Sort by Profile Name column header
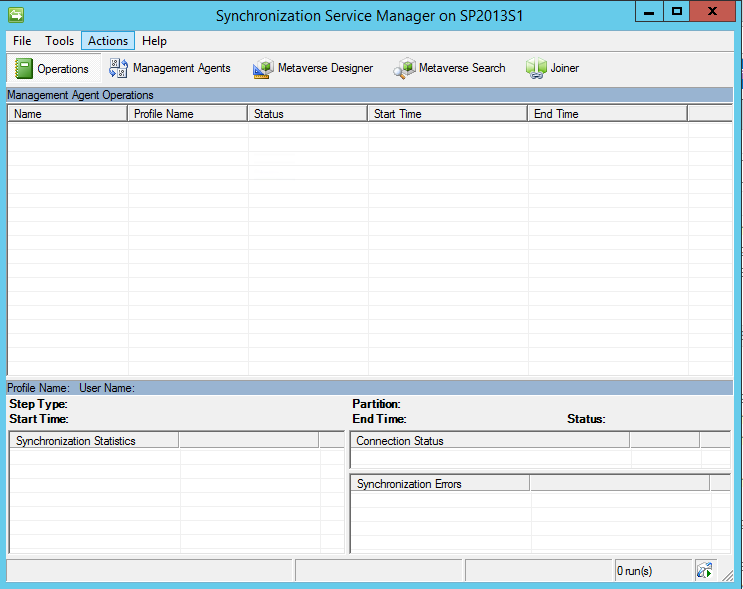 pos(188,114)
